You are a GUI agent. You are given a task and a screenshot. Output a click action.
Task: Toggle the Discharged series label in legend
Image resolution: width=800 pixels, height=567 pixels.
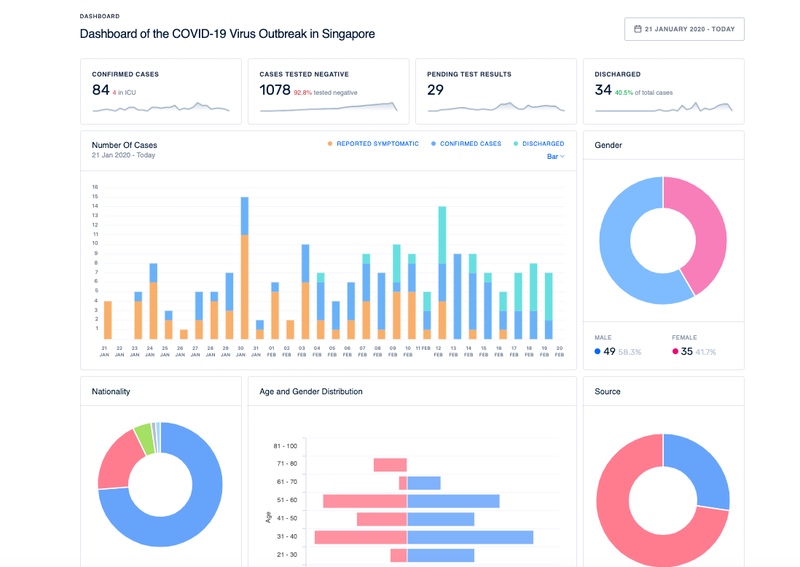pyautogui.click(x=544, y=144)
